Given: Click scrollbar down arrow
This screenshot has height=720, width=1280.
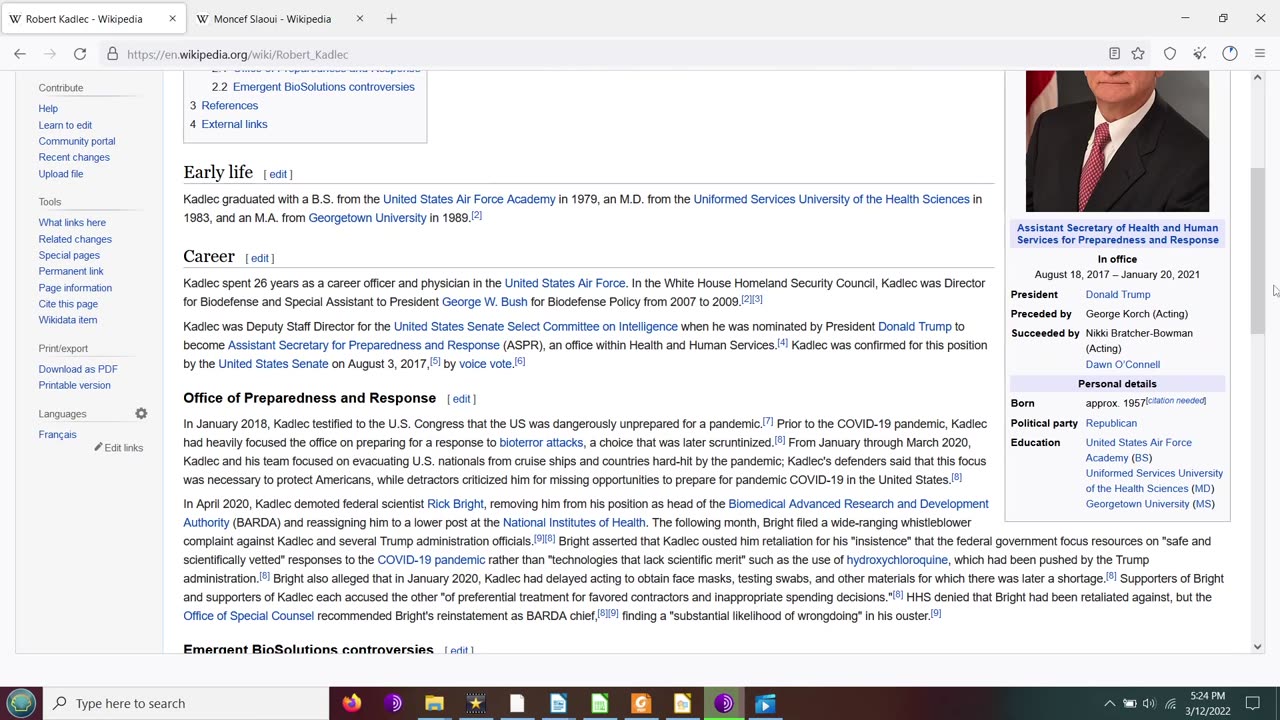Looking at the screenshot, I should tap(1258, 646).
